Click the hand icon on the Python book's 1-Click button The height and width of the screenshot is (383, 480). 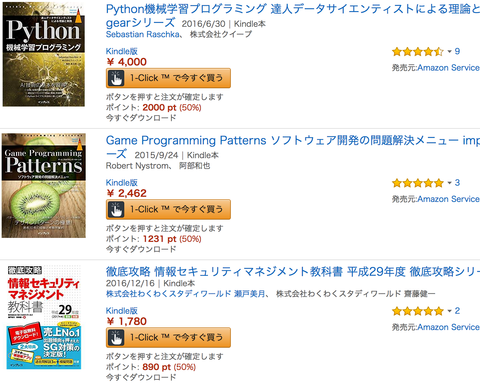coord(116,78)
